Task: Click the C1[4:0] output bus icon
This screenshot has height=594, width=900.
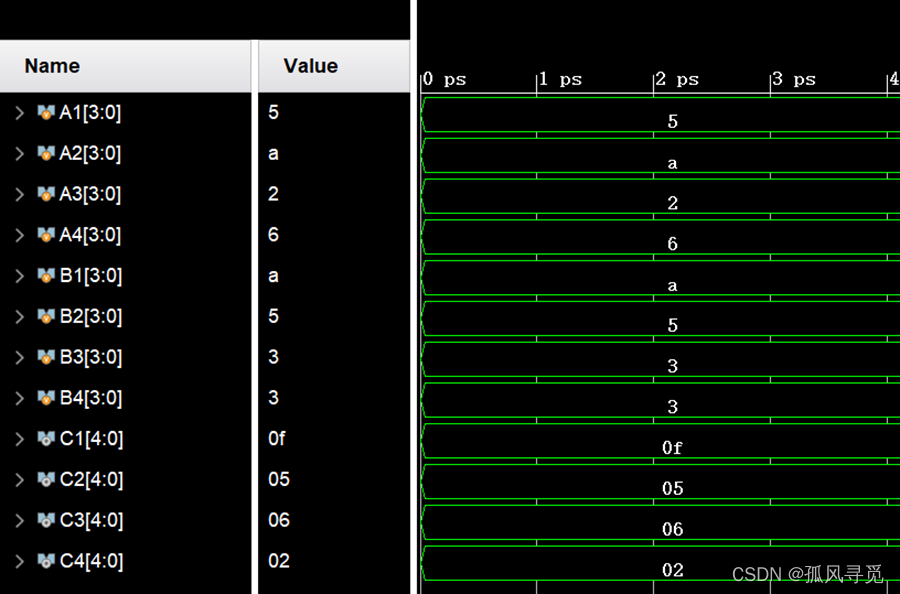Action: pos(46,439)
